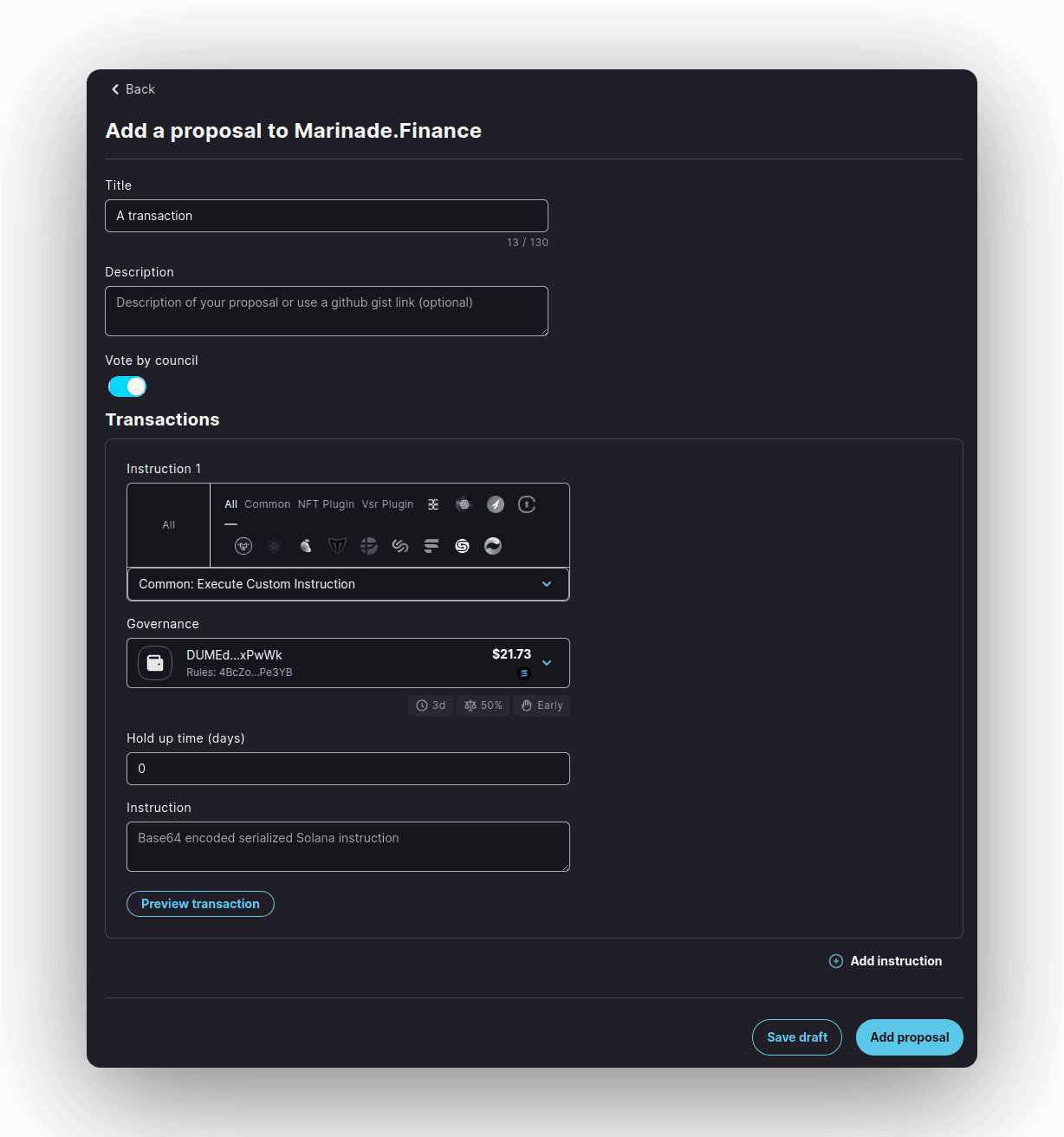Disable the Vote by council toggle

point(127,387)
